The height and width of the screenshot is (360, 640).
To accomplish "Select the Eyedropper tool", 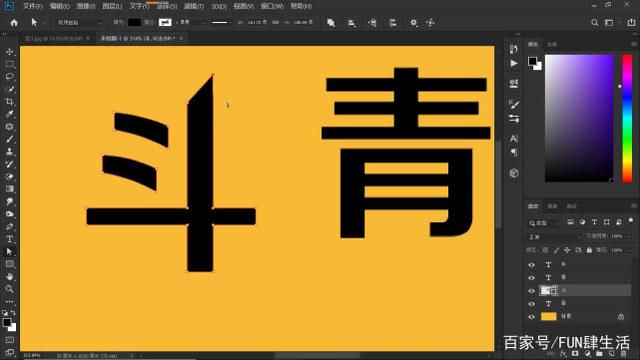I will [9, 114].
